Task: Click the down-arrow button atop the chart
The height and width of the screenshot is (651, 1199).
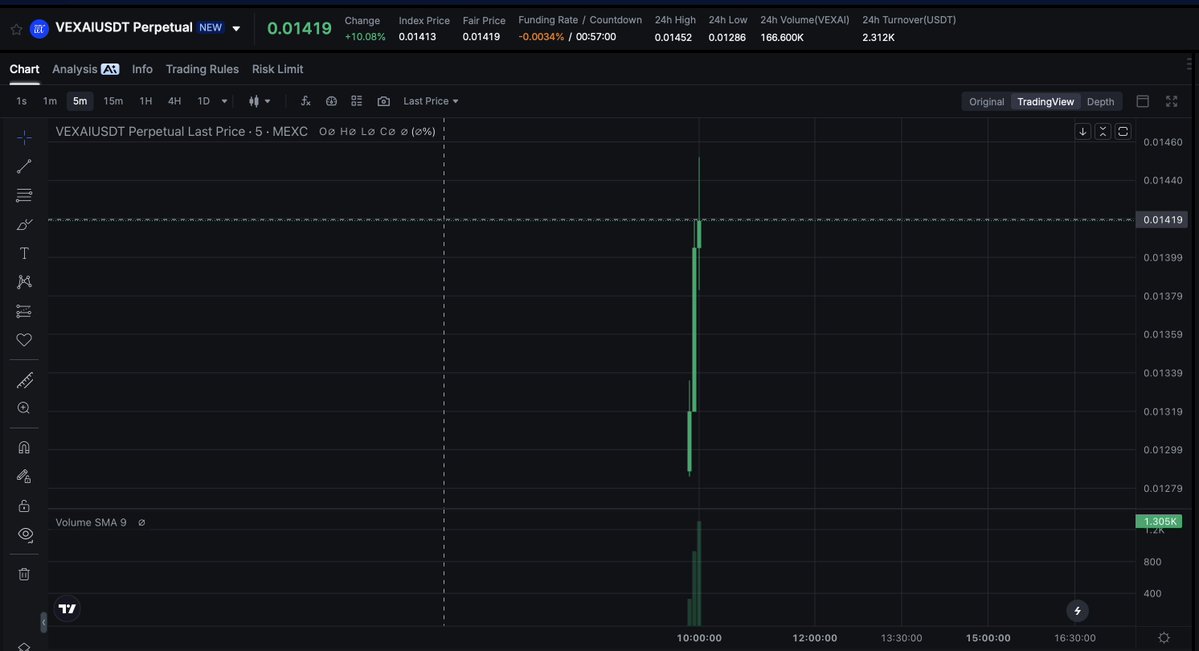Action: pyautogui.click(x=1083, y=132)
